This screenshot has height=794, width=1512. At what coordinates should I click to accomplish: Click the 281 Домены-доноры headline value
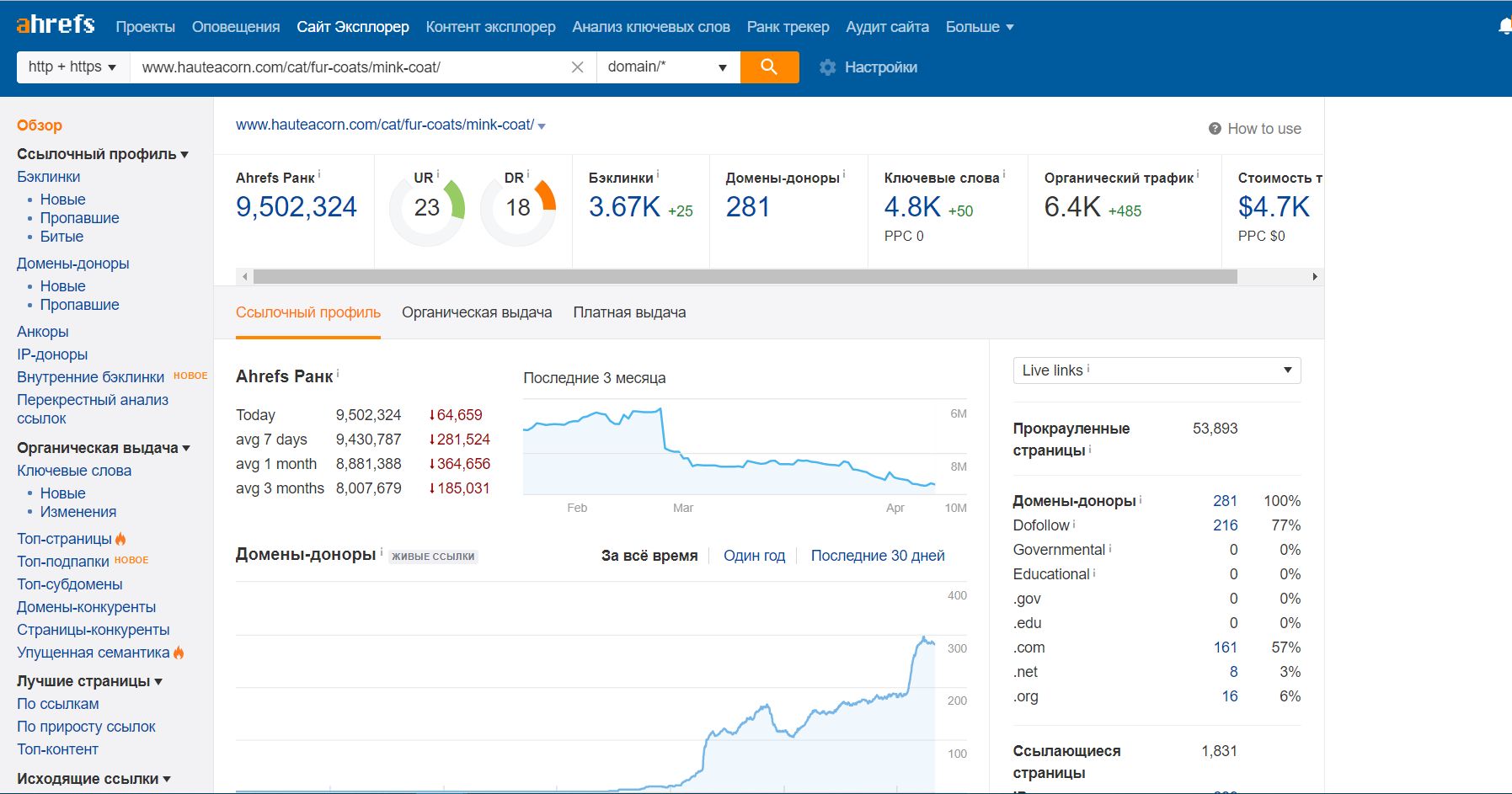tap(748, 207)
